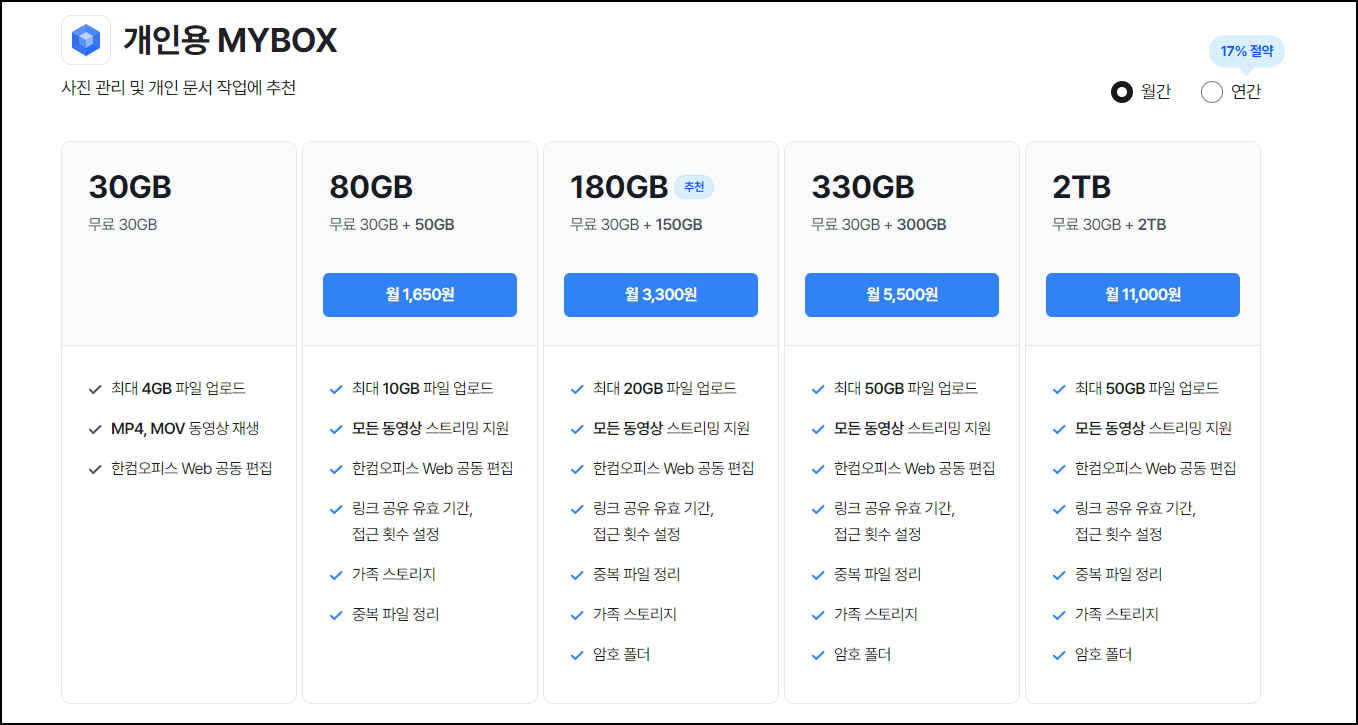The height and width of the screenshot is (725, 1358).
Task: Click 가족 스토리지 in the 80GB plan
Action: 394,575
